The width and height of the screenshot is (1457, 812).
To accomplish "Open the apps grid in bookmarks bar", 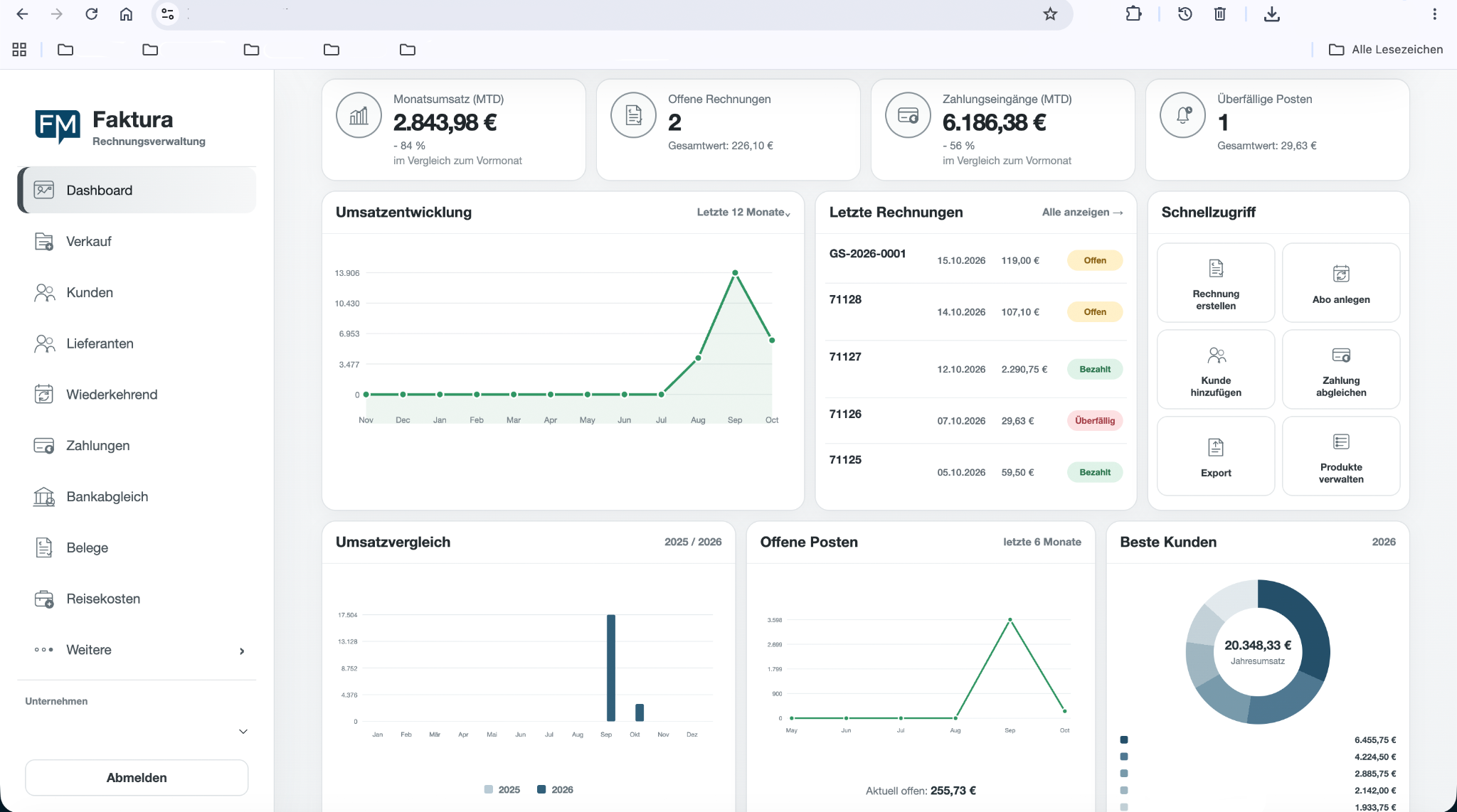I will pyautogui.click(x=20, y=50).
